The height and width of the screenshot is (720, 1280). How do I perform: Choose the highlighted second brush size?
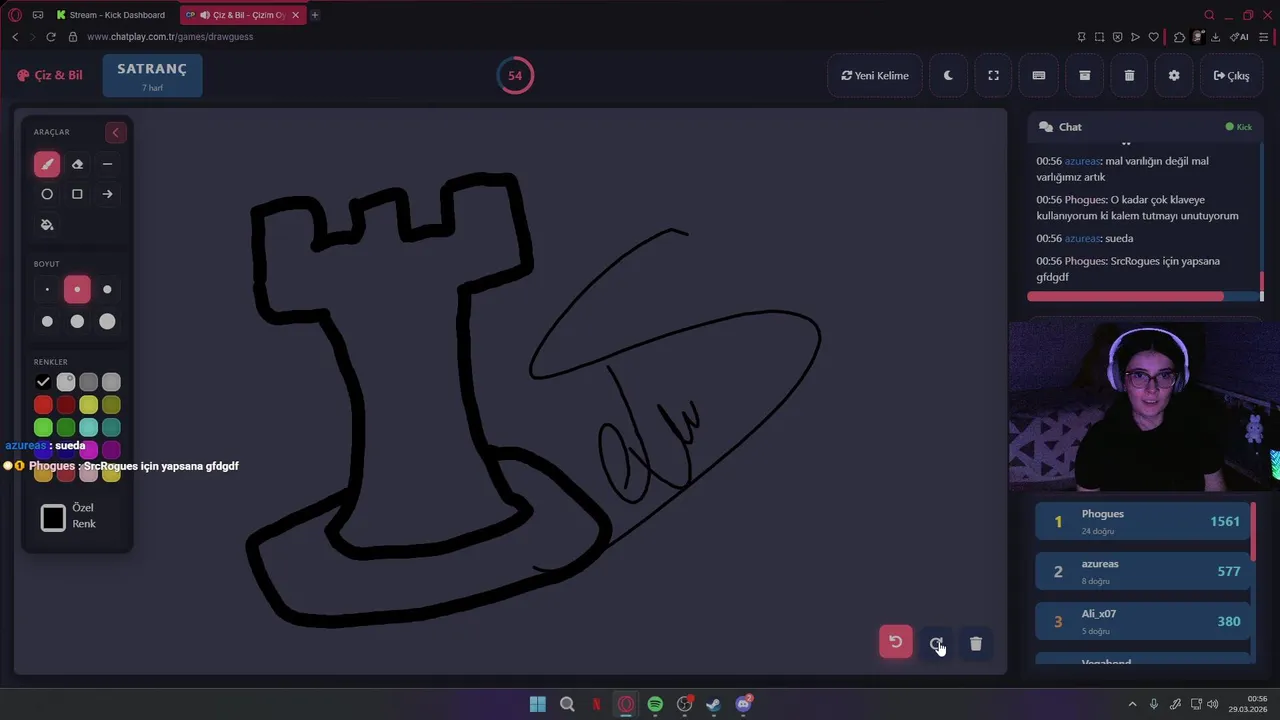pos(77,290)
